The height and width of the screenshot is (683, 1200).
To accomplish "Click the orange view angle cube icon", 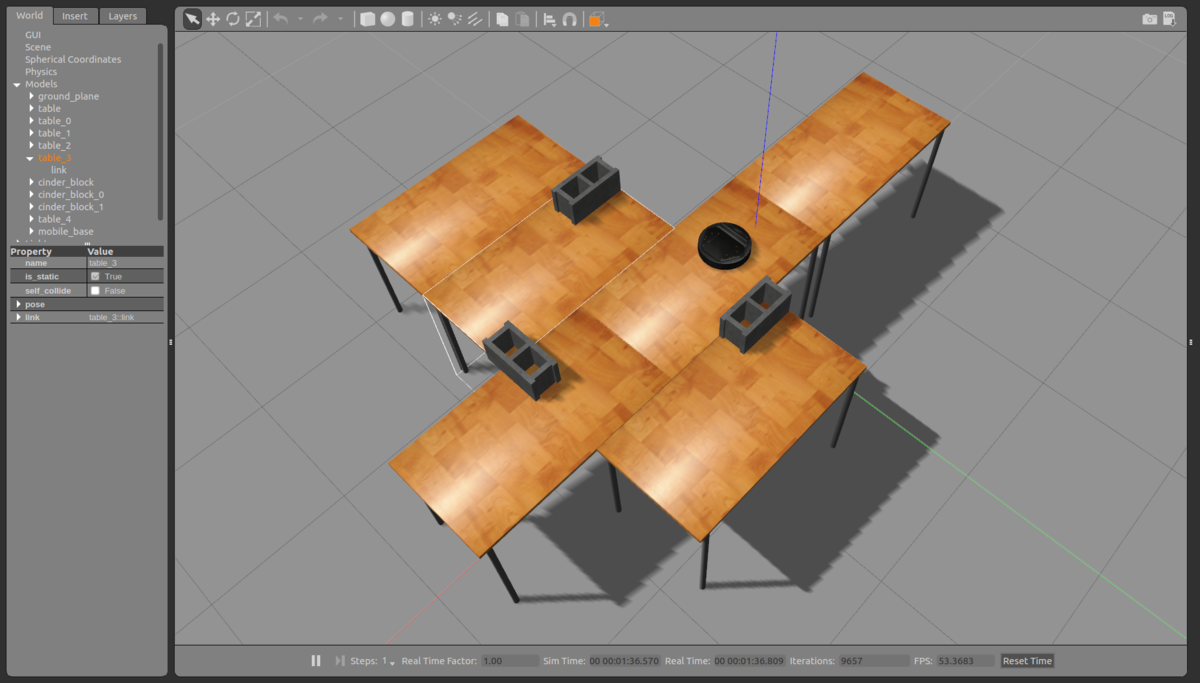I will (596, 19).
